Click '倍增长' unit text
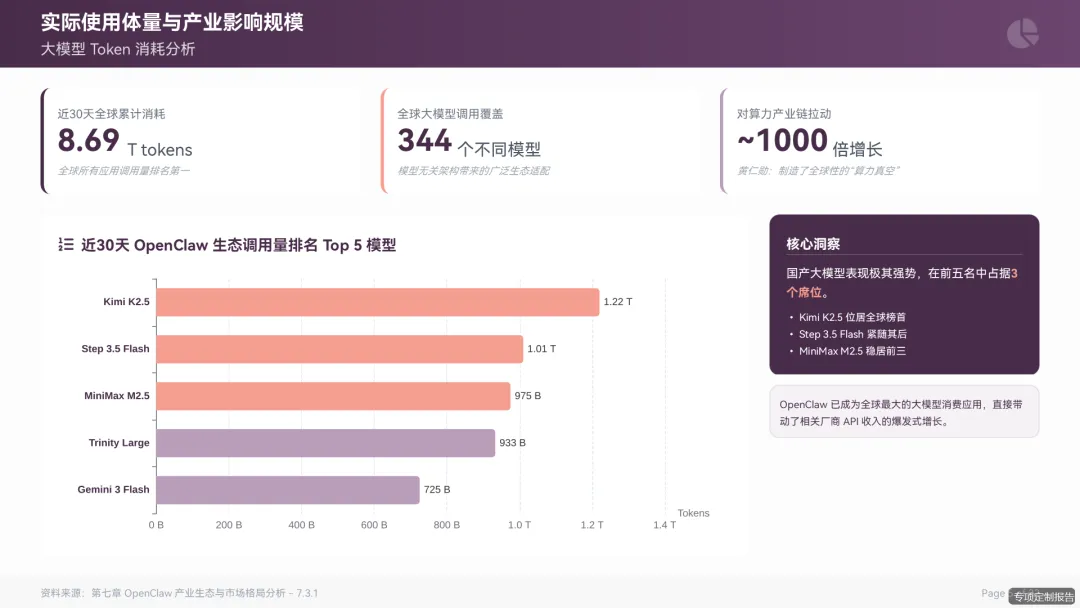The width and height of the screenshot is (1080, 608). point(858,149)
